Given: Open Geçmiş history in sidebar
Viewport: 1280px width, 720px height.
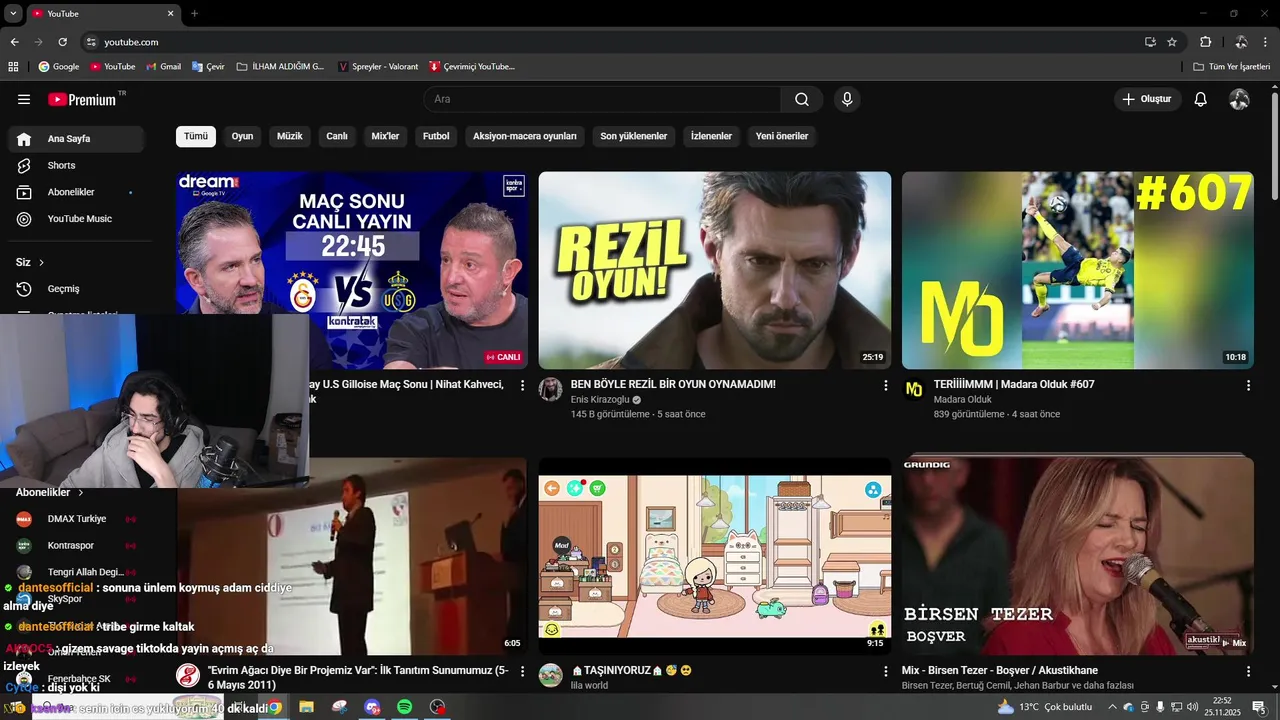Looking at the screenshot, I should [76, 289].
